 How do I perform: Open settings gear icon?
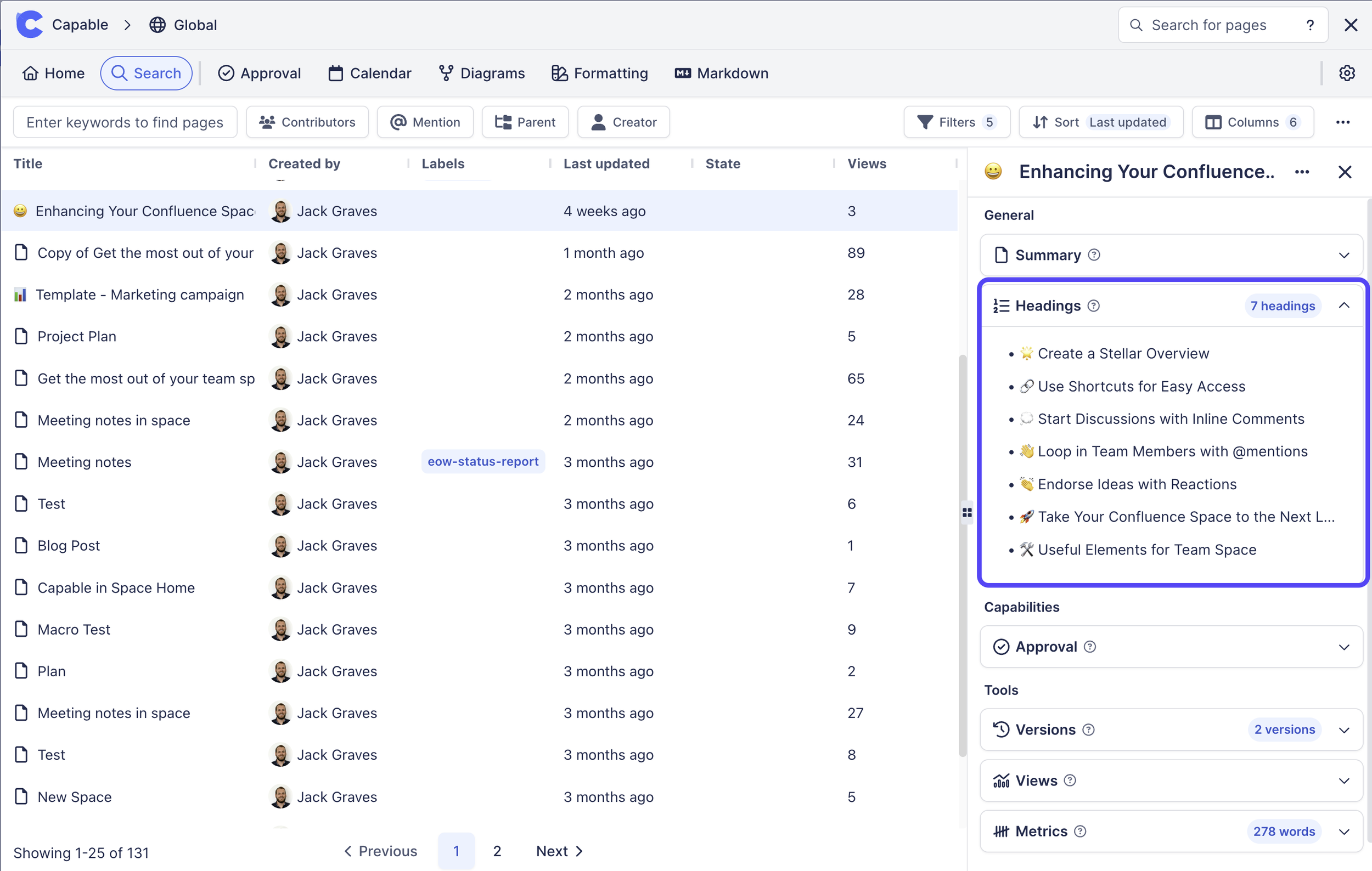(x=1346, y=73)
